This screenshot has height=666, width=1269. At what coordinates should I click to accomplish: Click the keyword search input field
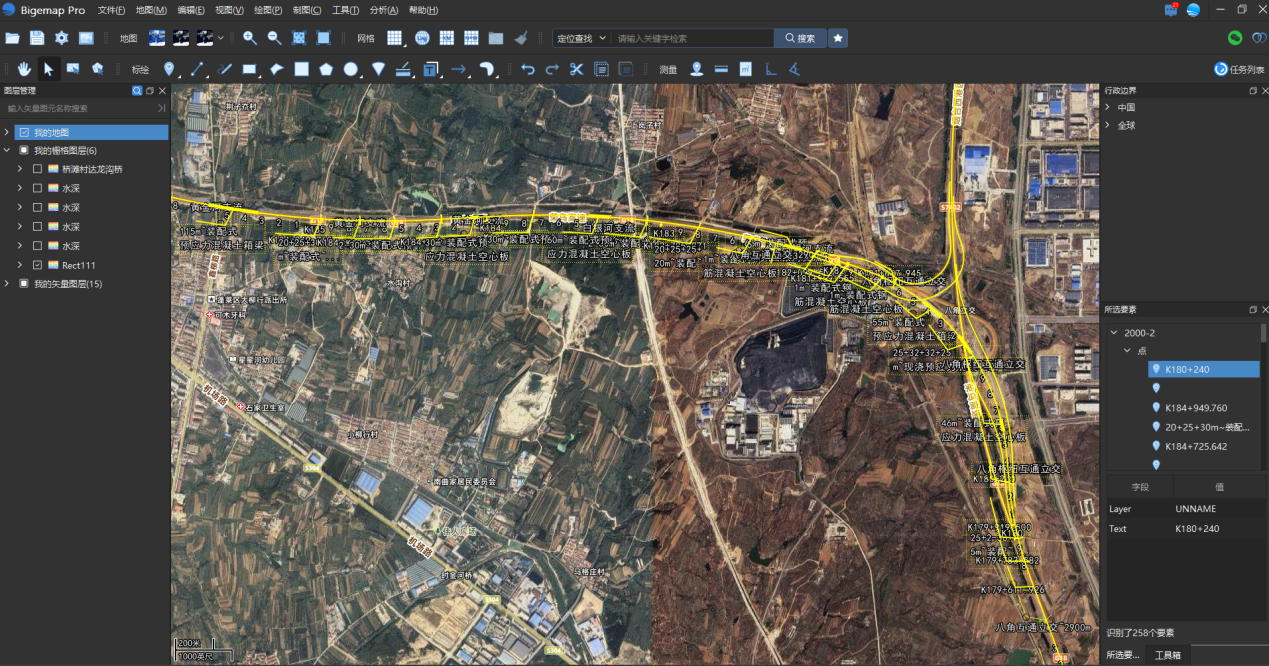click(692, 38)
